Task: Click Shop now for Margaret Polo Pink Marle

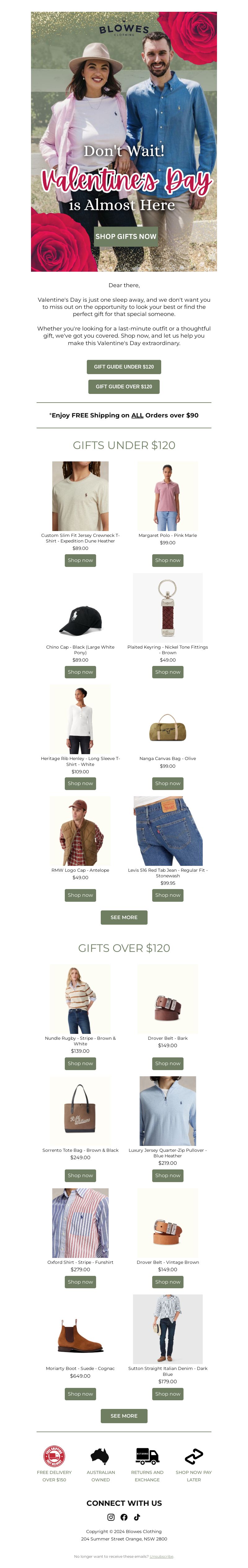Action: point(168,560)
